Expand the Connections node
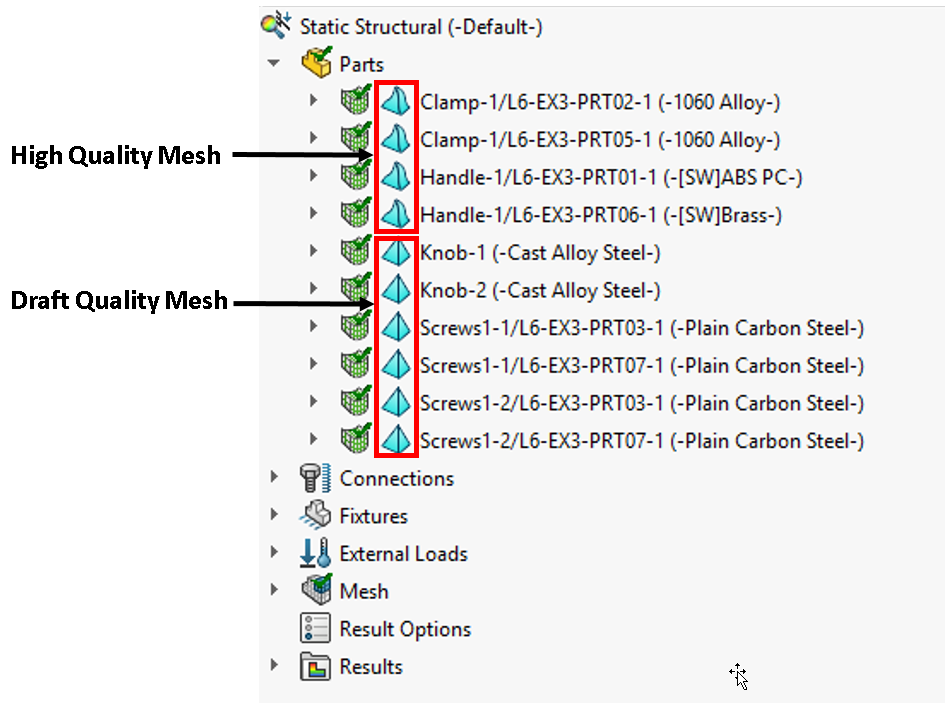The width and height of the screenshot is (952, 707). [x=275, y=478]
